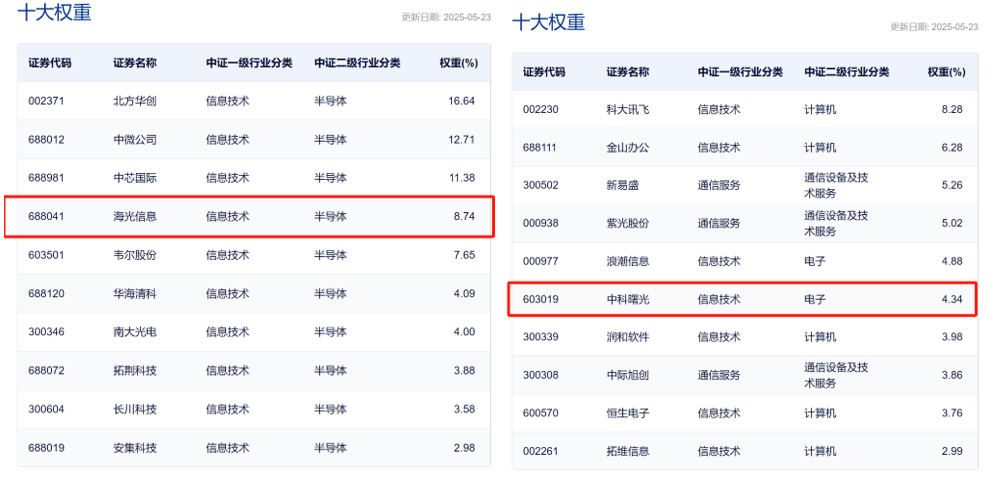
Task: Click the 中科曙光 name cell
Action: (x=628, y=299)
